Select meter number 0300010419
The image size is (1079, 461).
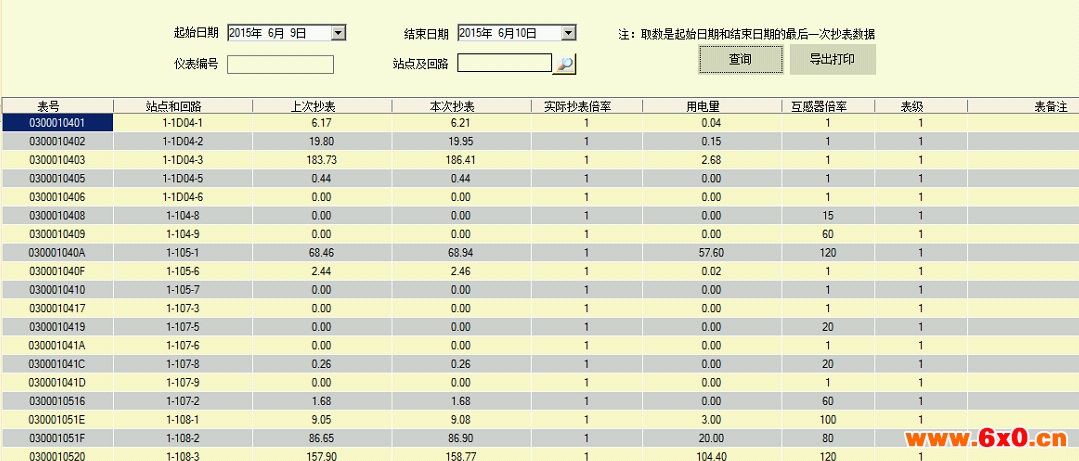(57, 326)
